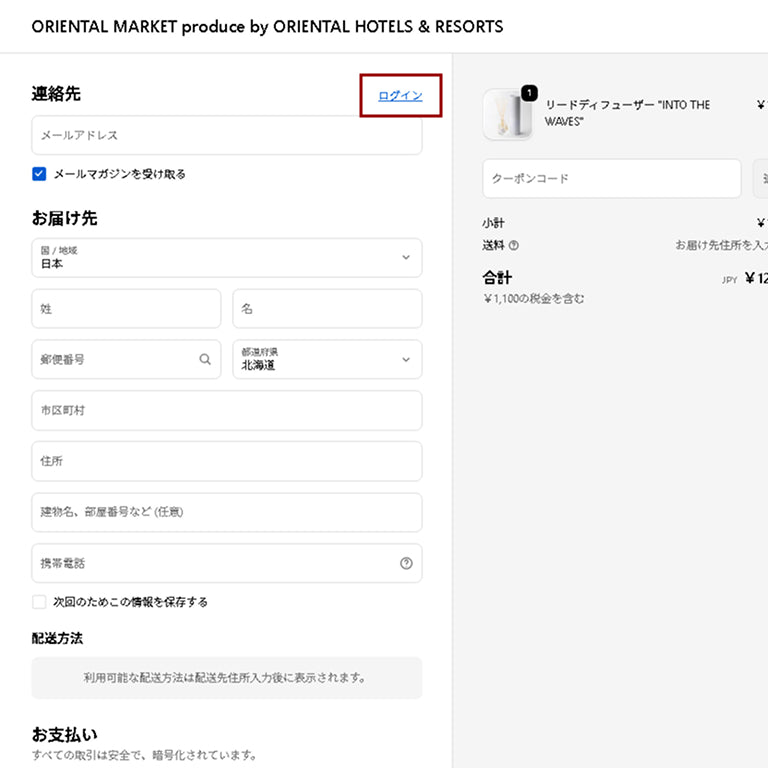The image size is (768, 768).
Task: Click the reed diffuser product thumbnail
Action: [x=508, y=114]
